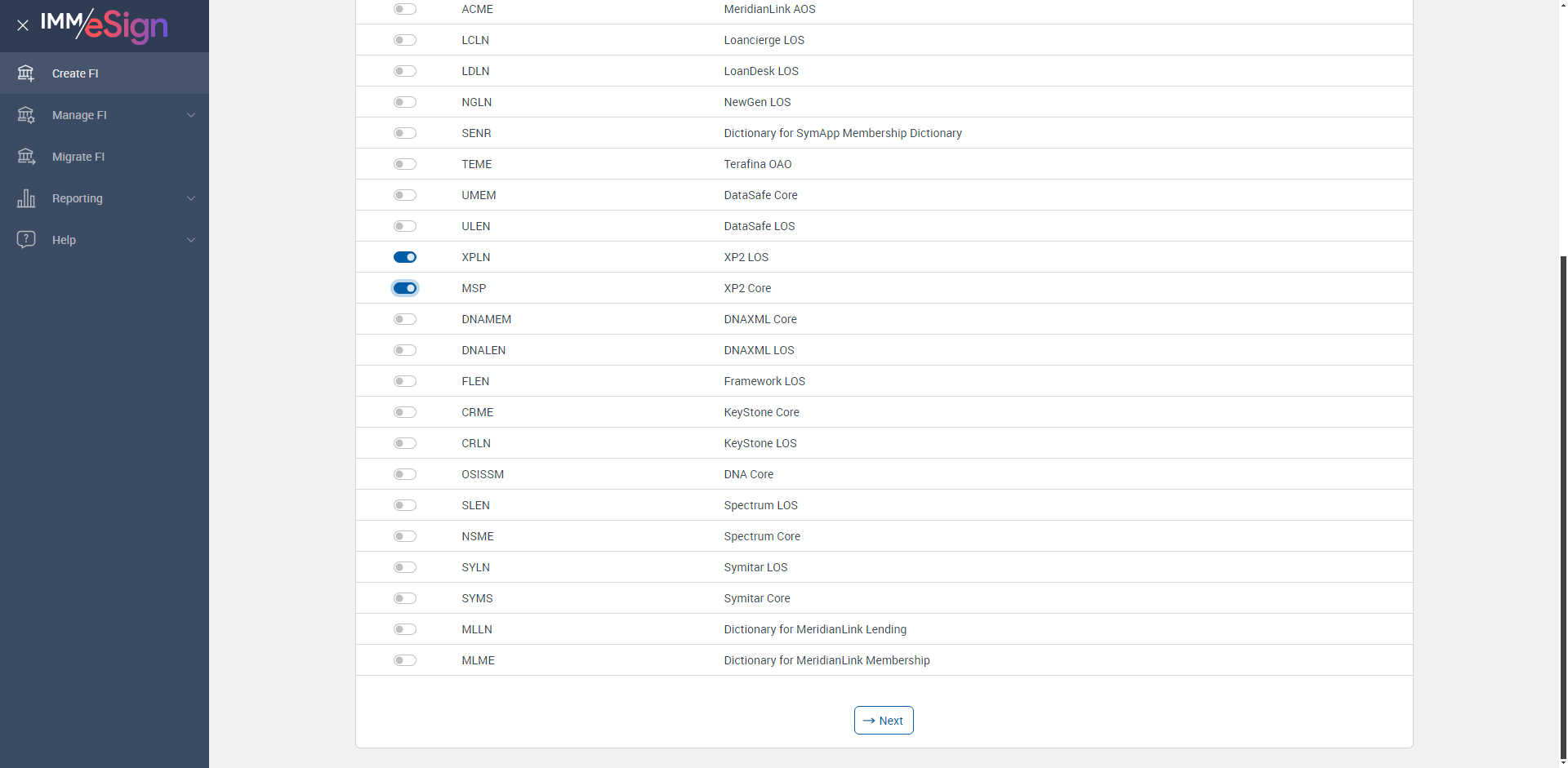Select the XPLN code text
1568x768 pixels.
tap(476, 257)
